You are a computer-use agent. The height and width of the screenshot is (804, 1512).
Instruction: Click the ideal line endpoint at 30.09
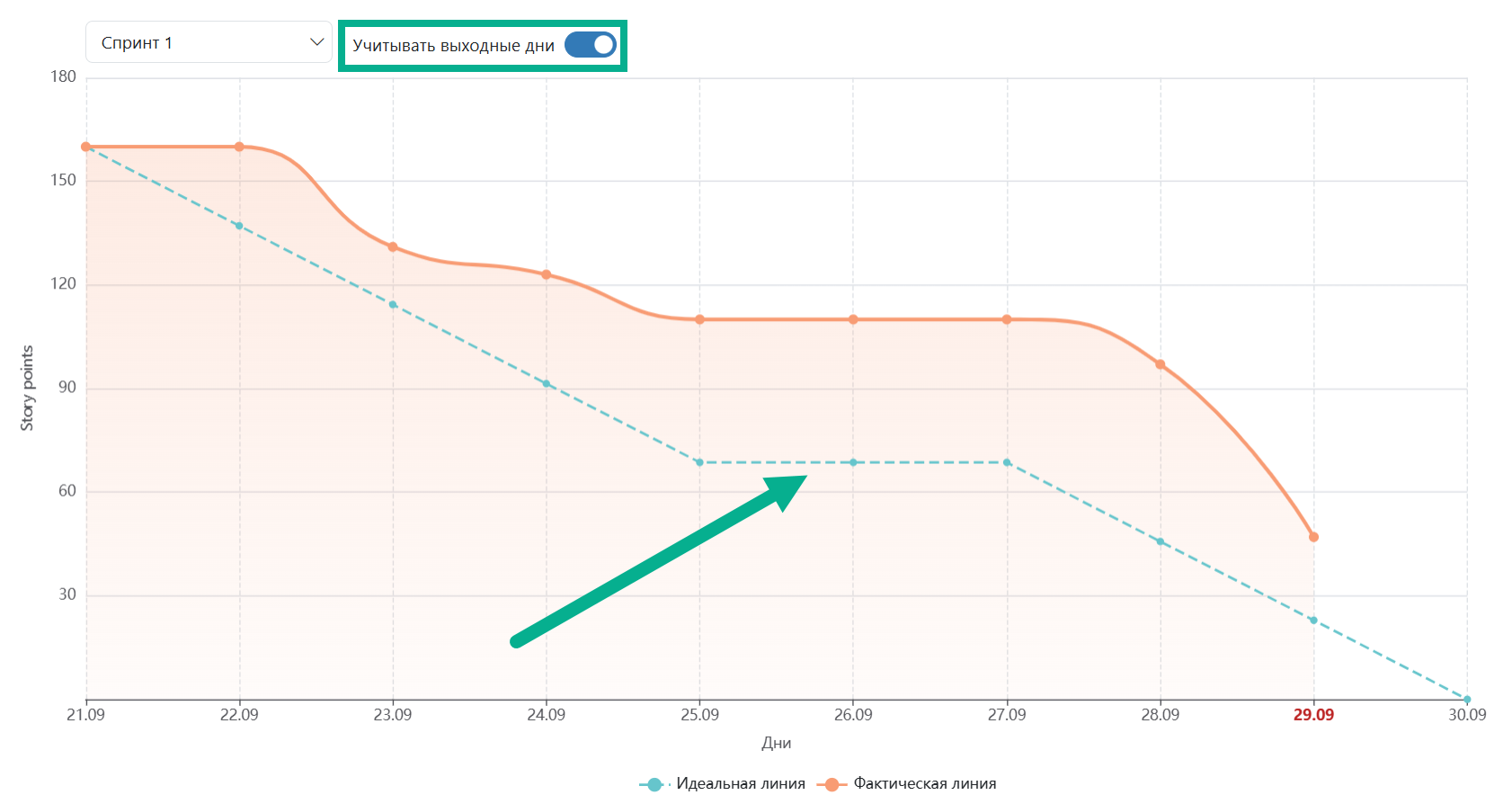tap(1467, 699)
